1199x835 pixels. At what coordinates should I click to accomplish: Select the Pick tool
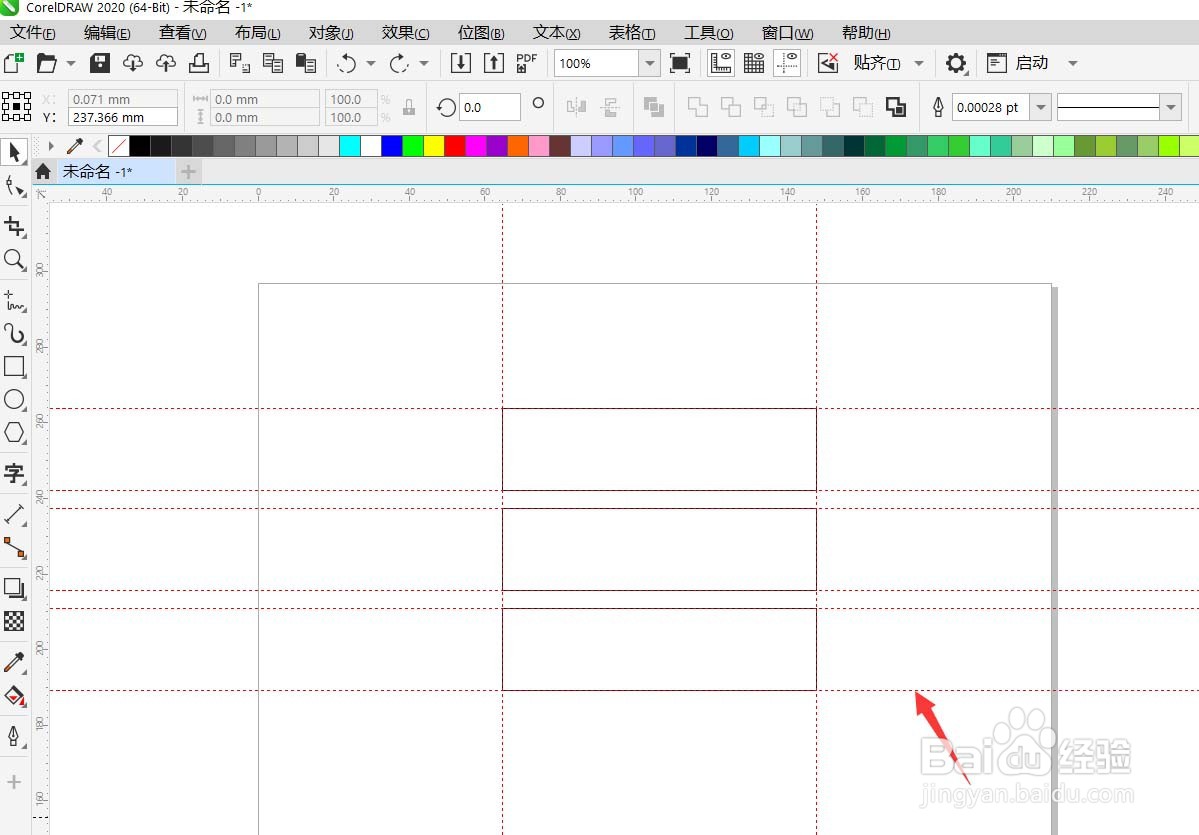14,152
